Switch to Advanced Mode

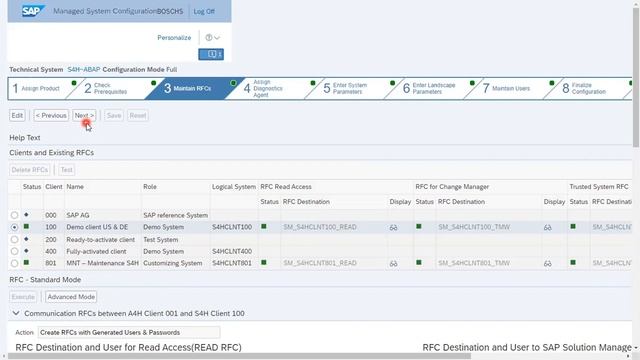71,297
